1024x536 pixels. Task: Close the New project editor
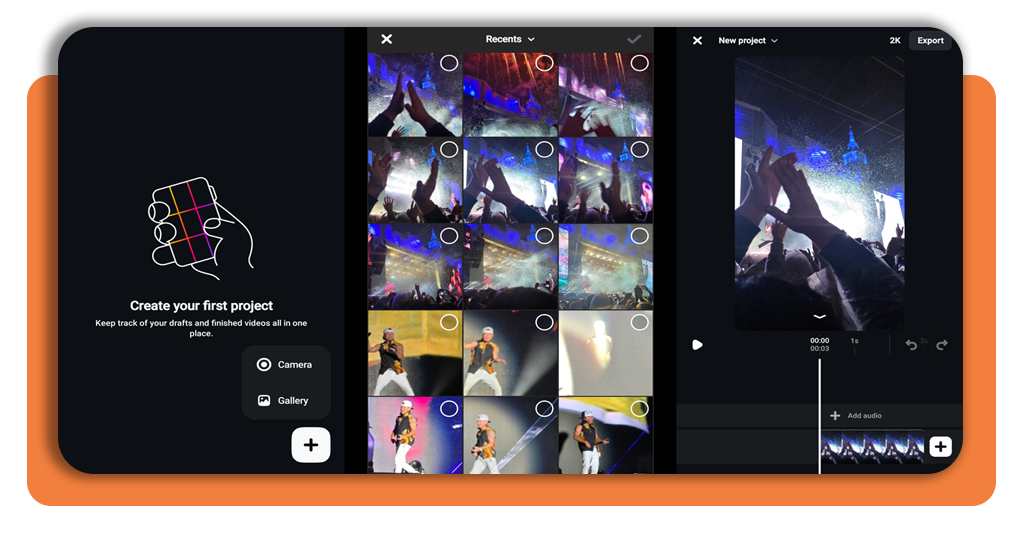click(x=697, y=41)
